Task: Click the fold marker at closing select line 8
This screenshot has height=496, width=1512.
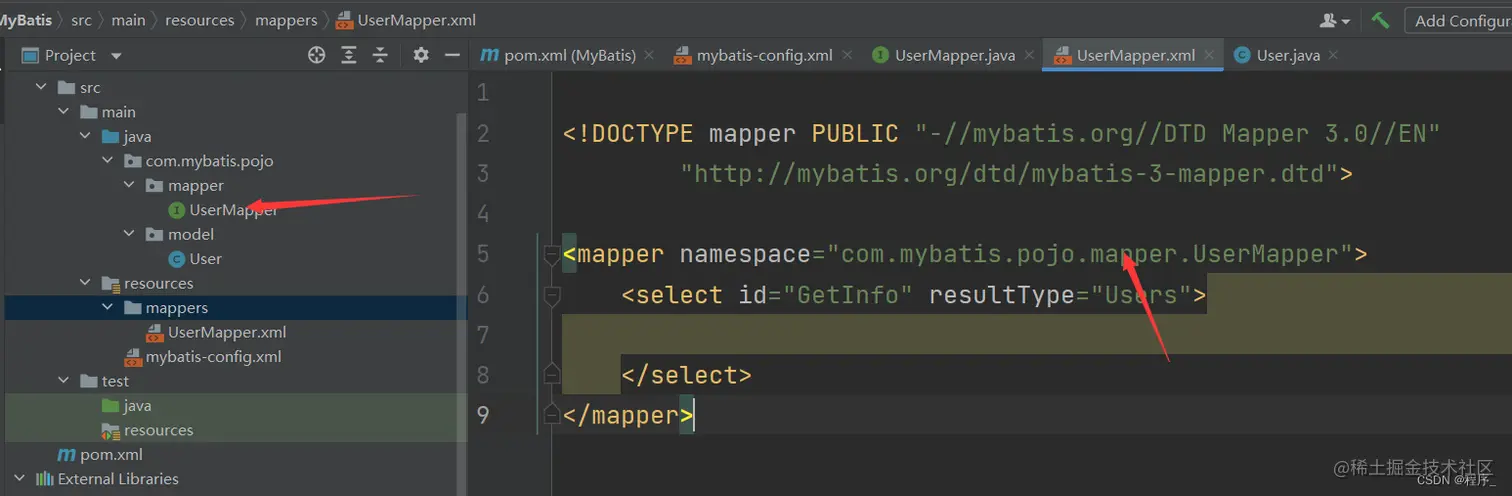Action: pos(551,375)
